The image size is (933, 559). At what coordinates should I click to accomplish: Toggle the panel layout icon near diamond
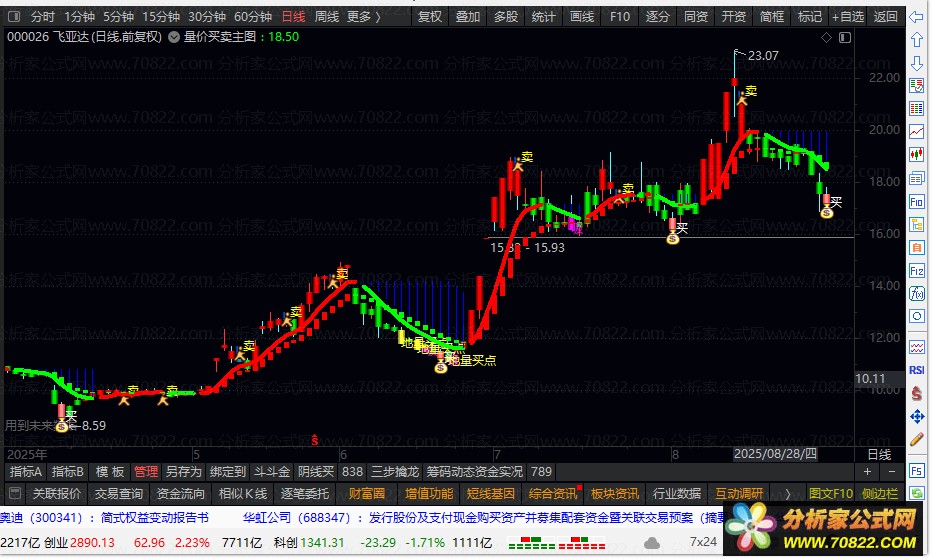pos(844,38)
